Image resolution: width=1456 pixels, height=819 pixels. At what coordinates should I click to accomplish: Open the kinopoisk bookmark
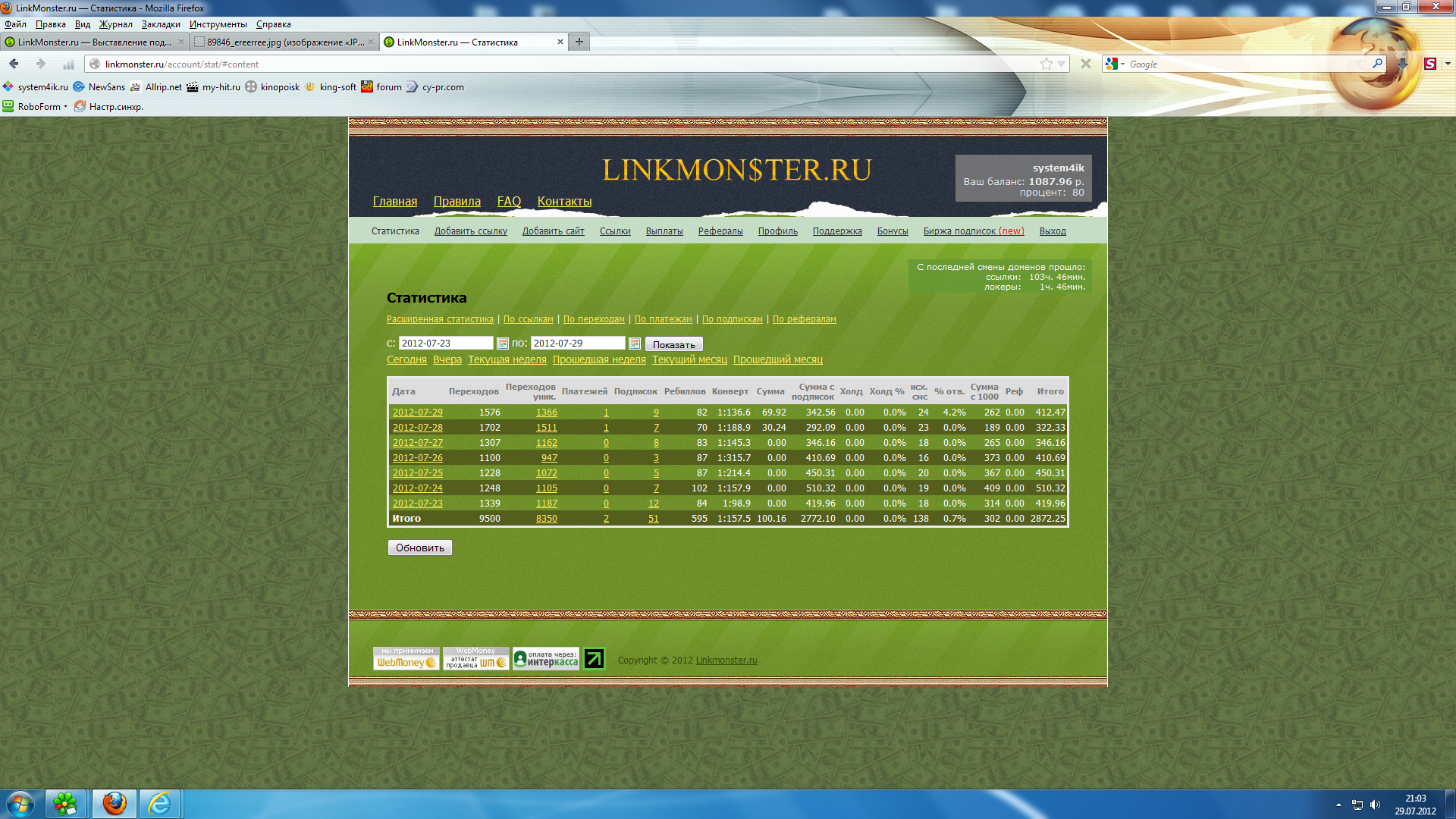[273, 87]
